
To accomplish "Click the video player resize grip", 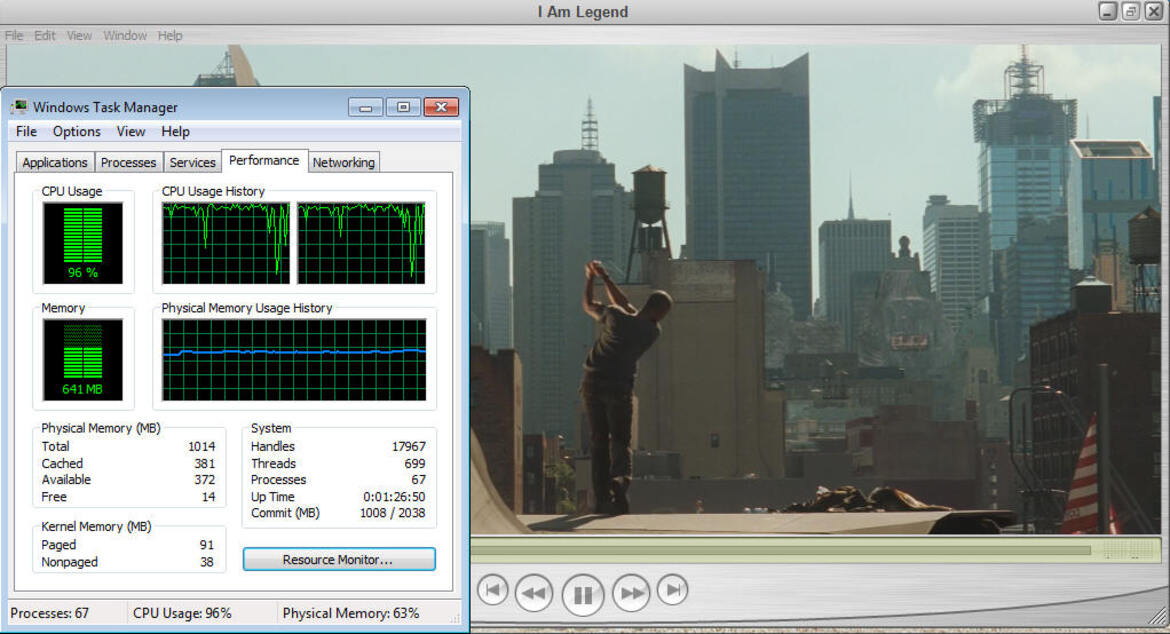I will click(x=1159, y=616).
